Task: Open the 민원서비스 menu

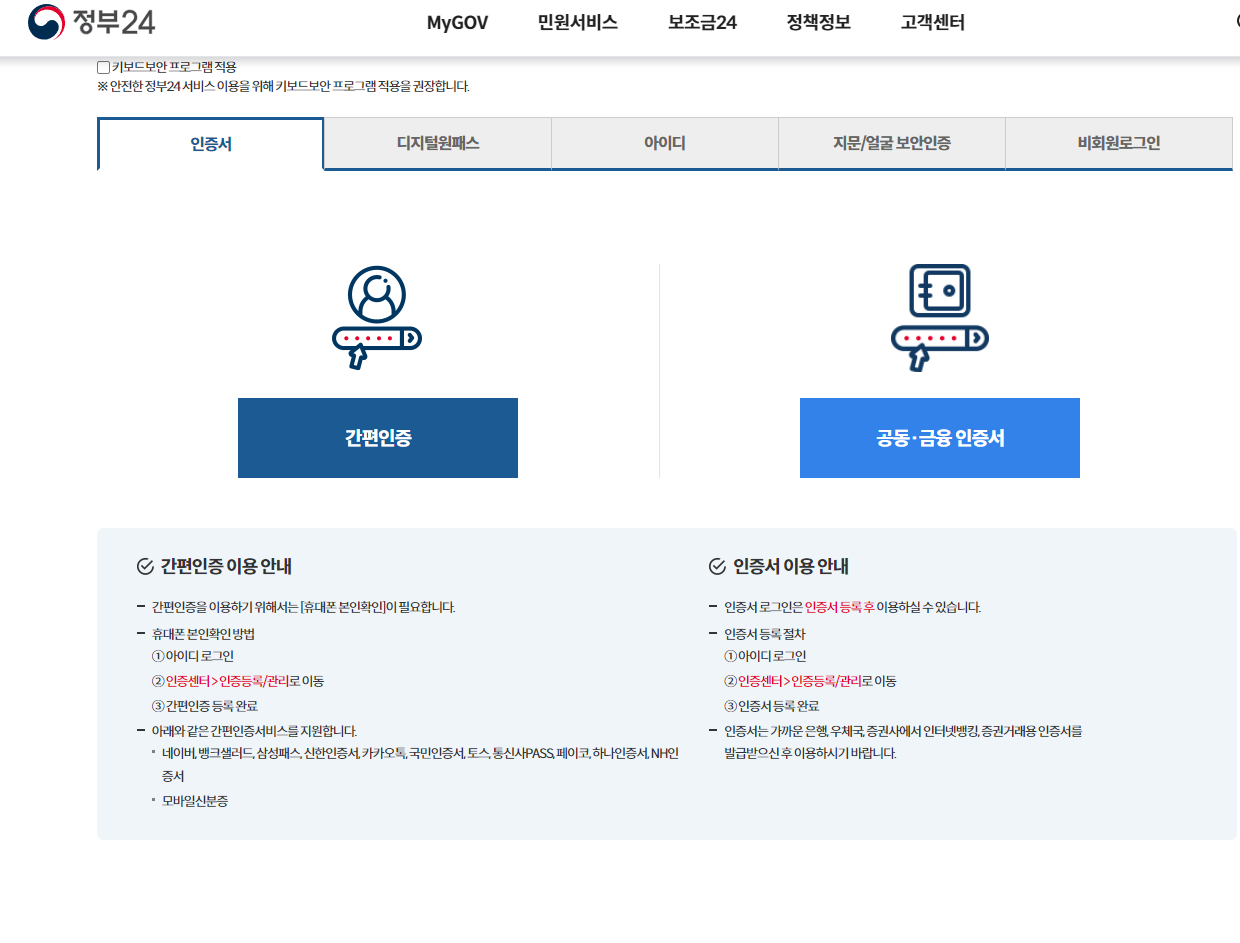Action: 577,22
